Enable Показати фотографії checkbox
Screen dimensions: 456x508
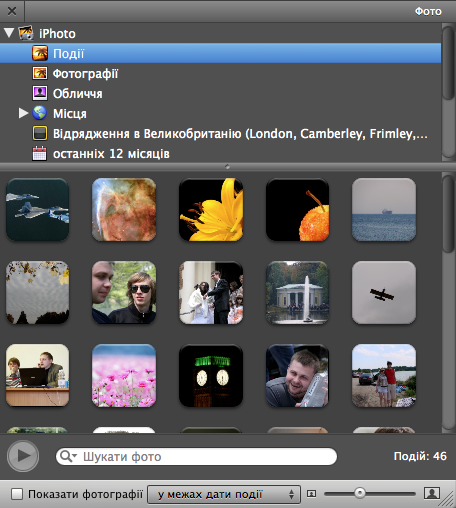[17, 494]
